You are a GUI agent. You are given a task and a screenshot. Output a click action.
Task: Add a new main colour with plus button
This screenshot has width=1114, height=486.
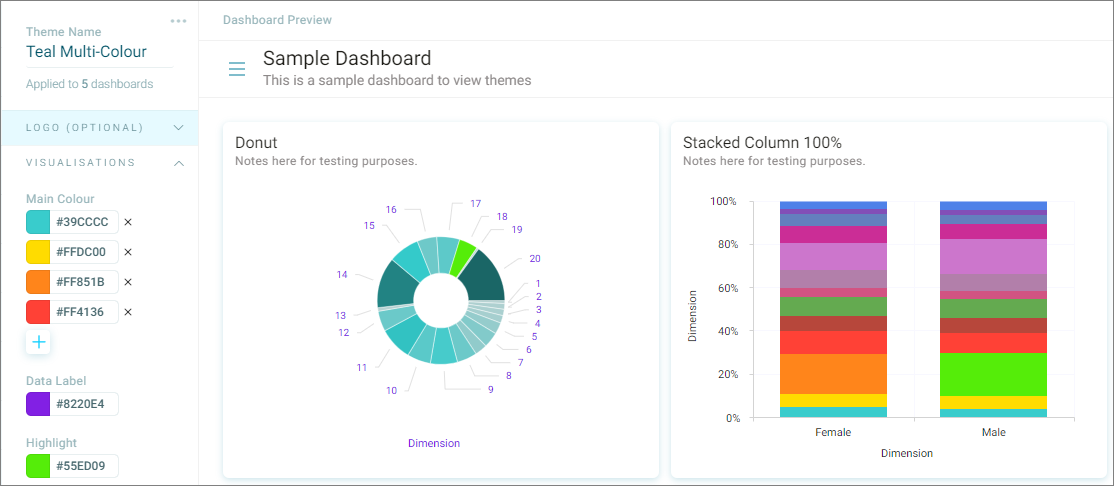coord(38,342)
